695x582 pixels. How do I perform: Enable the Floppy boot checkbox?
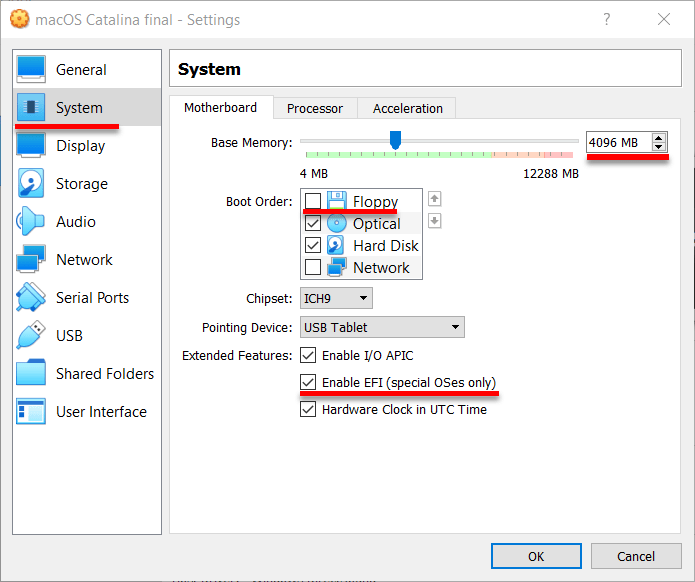click(313, 201)
